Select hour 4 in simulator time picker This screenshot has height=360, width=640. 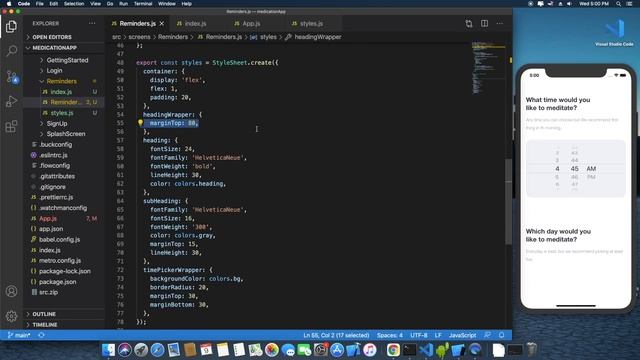(x=557, y=169)
